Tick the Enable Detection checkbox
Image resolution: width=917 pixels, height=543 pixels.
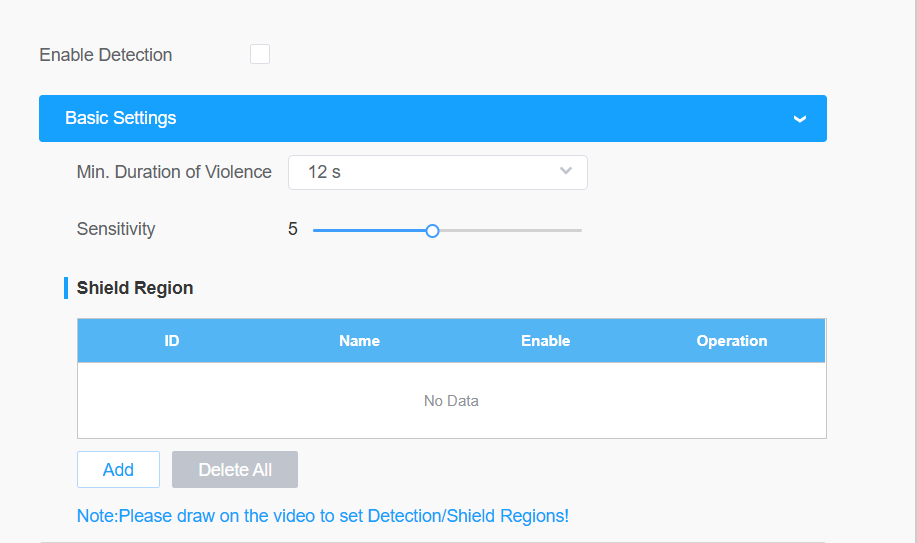click(x=260, y=54)
